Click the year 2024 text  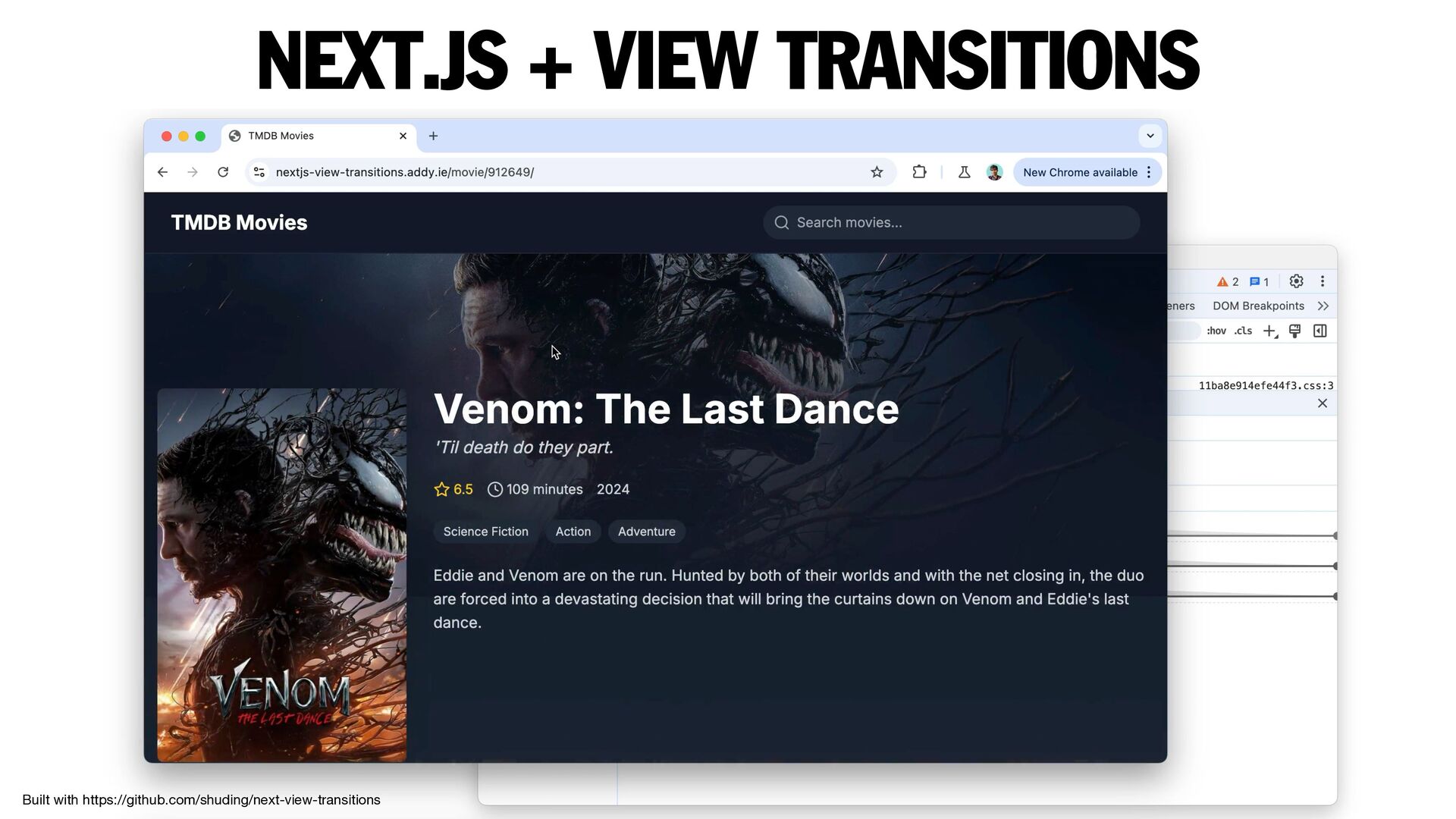tap(613, 489)
